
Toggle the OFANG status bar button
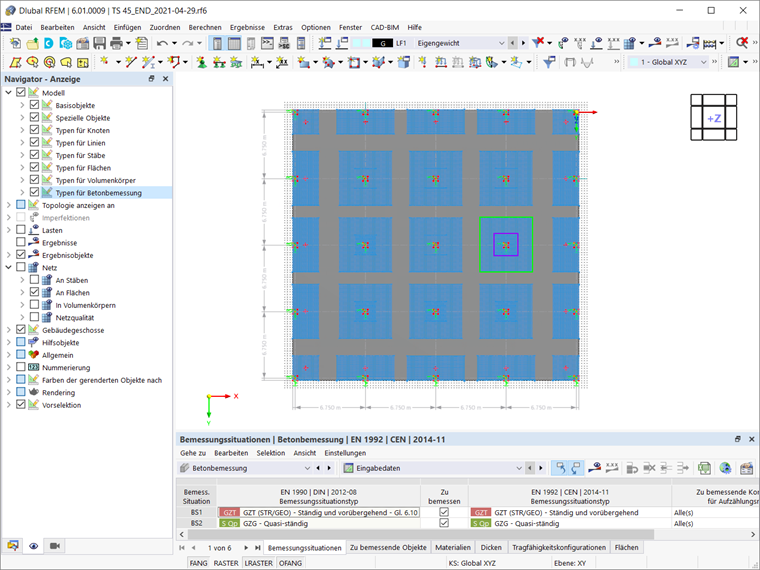(x=290, y=563)
